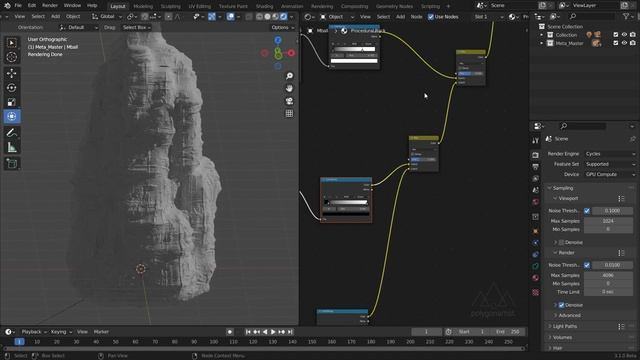The width and height of the screenshot is (640, 360).
Task: Expand the Collection tree item
Action: (x=542, y=35)
